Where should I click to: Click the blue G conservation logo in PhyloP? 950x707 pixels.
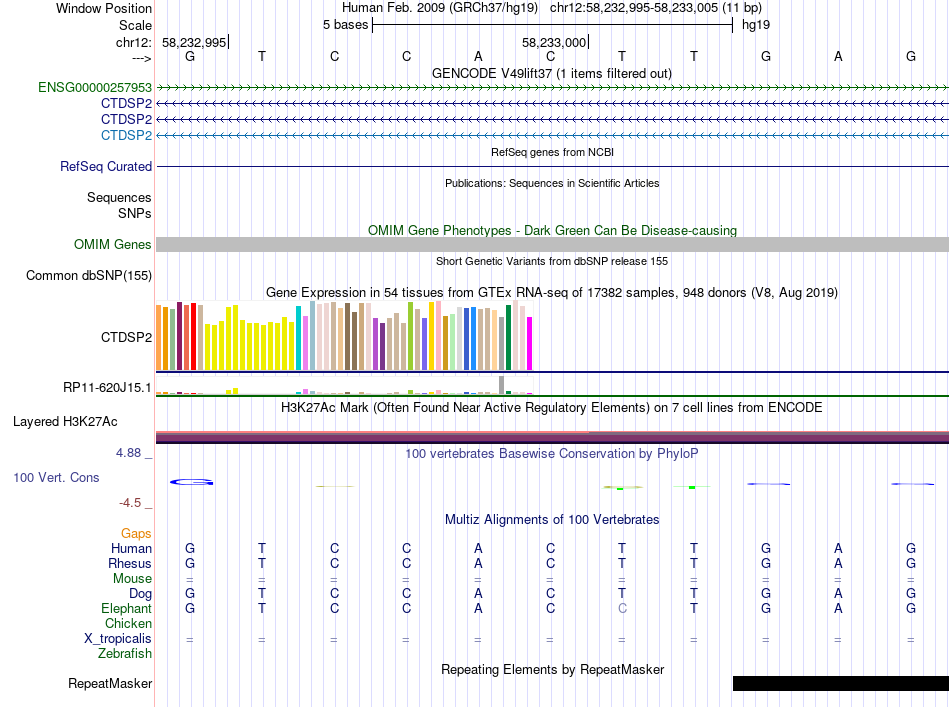[191, 482]
